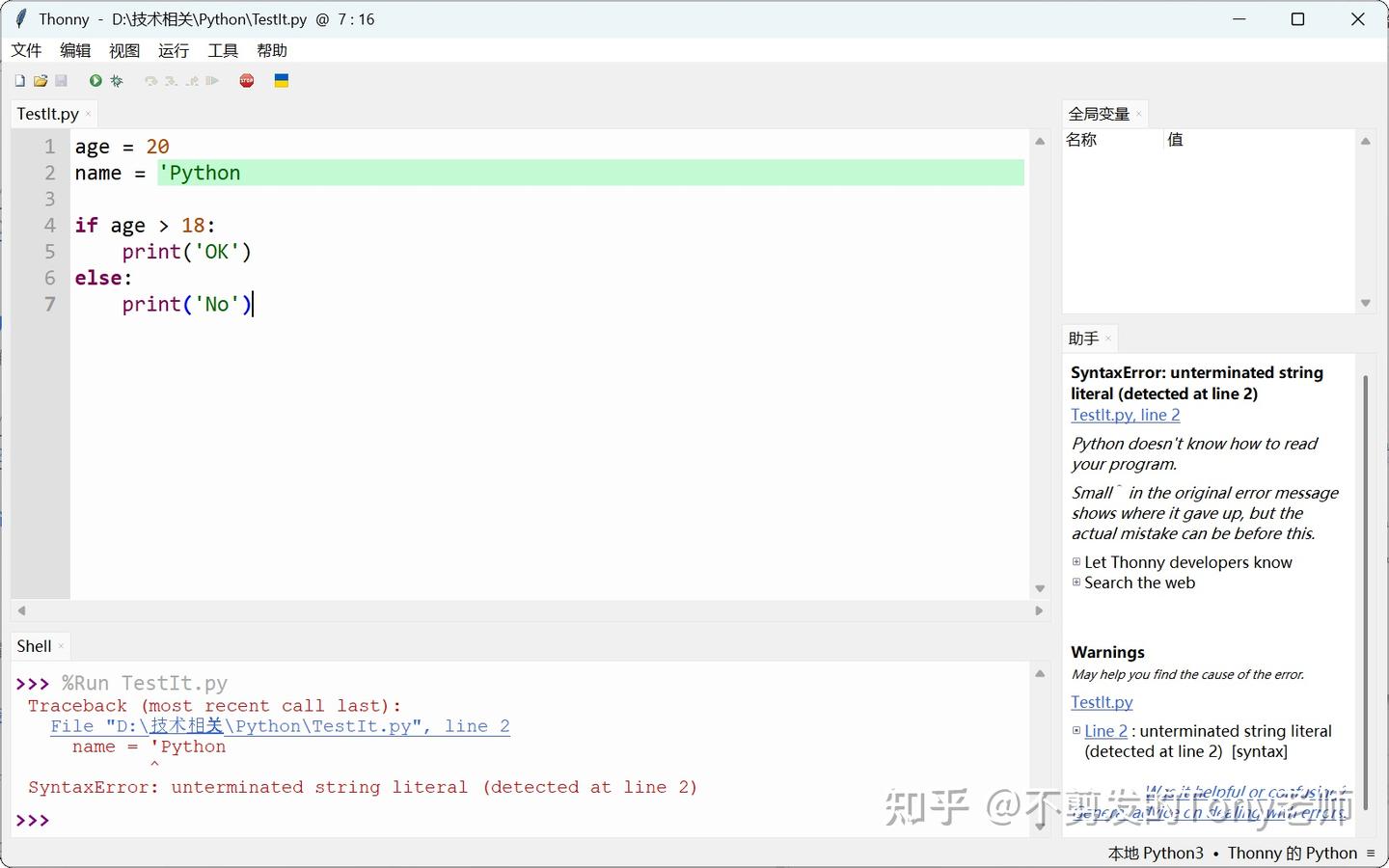The image size is (1389, 868).
Task: Follow the 'TestIt.py, line 2' assistant link
Action: (x=1126, y=415)
